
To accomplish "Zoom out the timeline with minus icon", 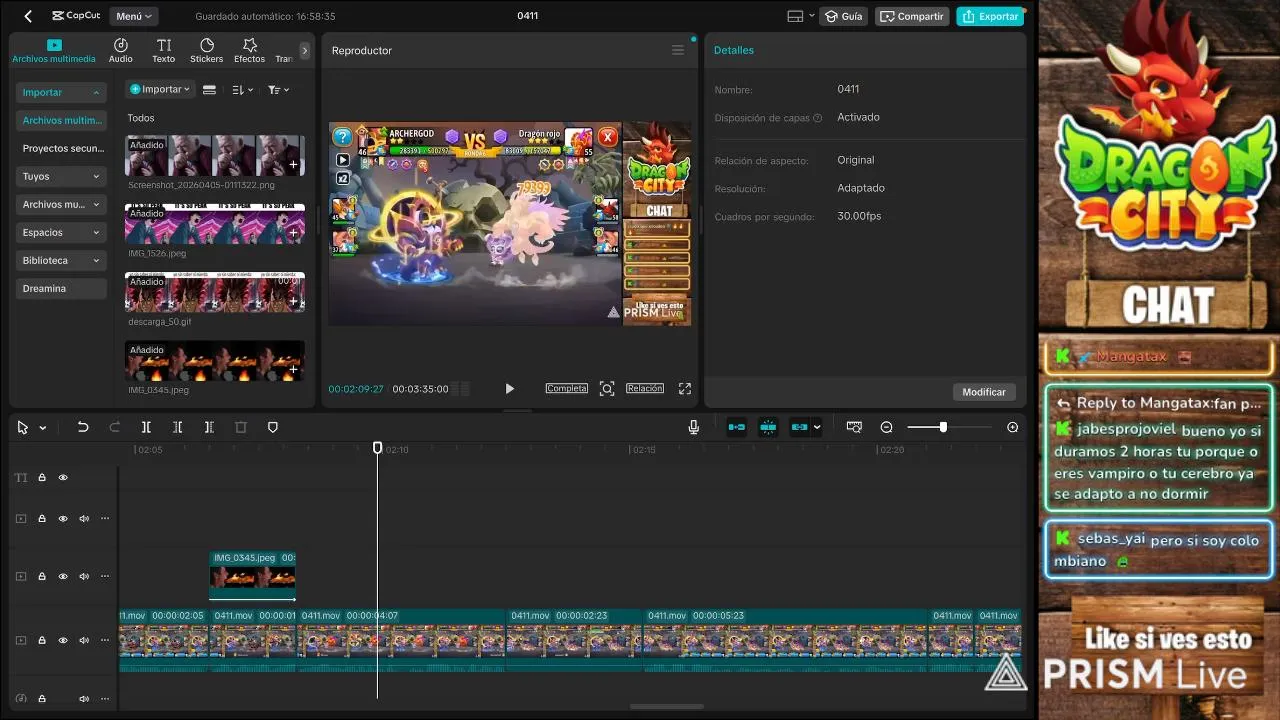I will pyautogui.click(x=886, y=427).
